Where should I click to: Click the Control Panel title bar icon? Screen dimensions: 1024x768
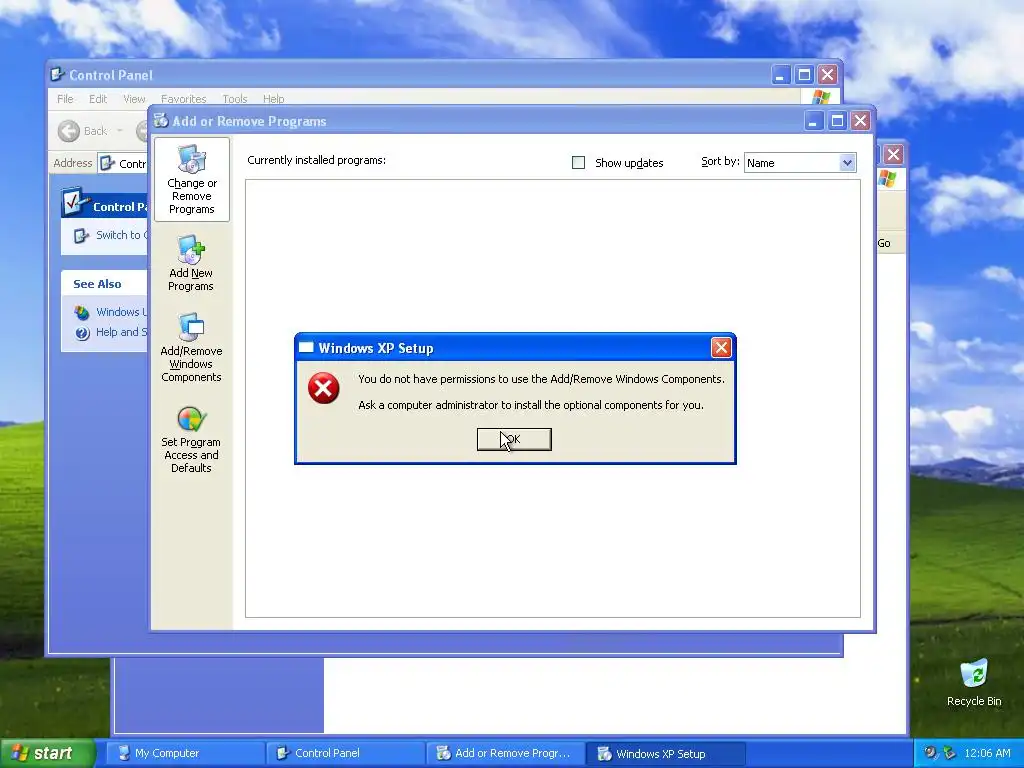click(58, 74)
